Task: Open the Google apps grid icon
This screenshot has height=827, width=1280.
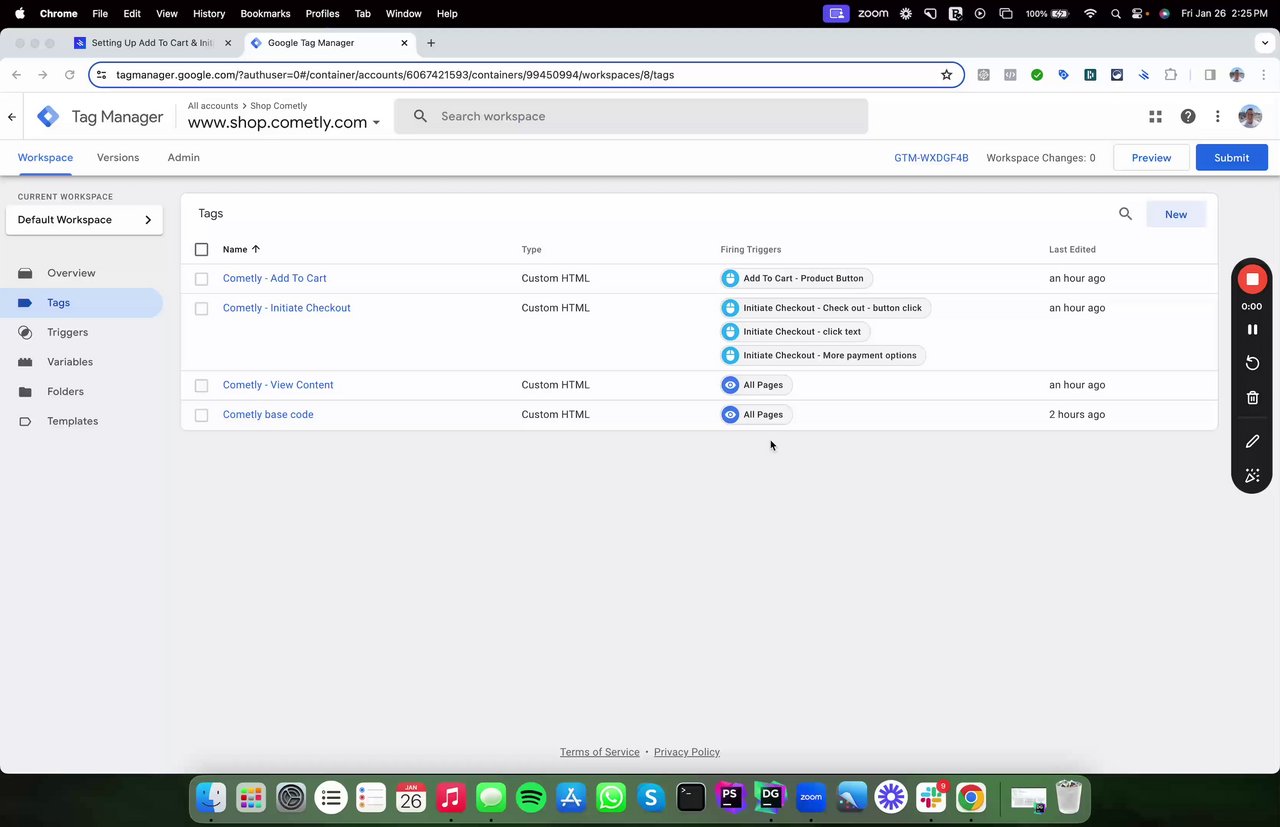Action: point(1155,117)
